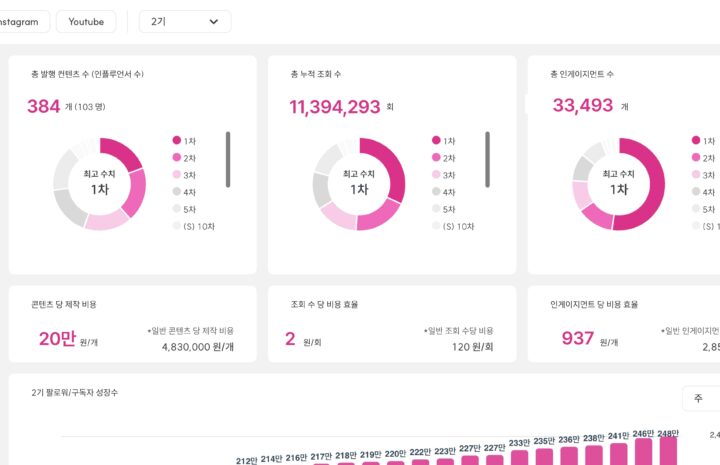Toggle 3차 legend in content count card
720x465 pixels.
pyautogui.click(x=184, y=175)
